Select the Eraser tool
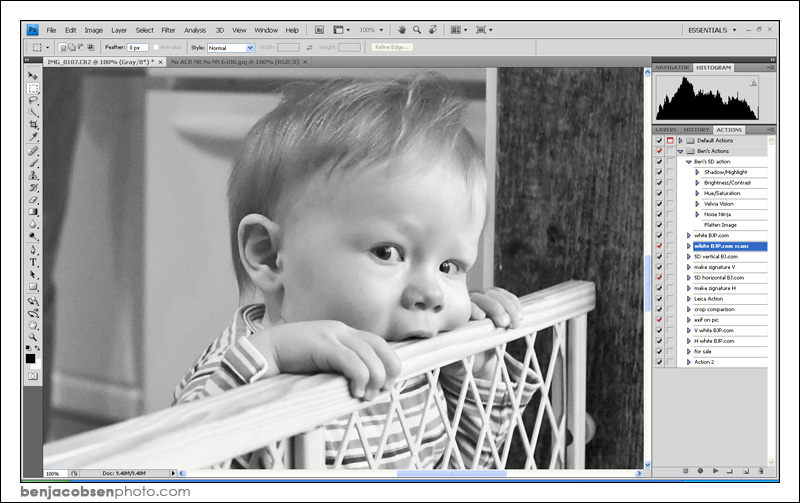The width and height of the screenshot is (800, 503). [33, 200]
